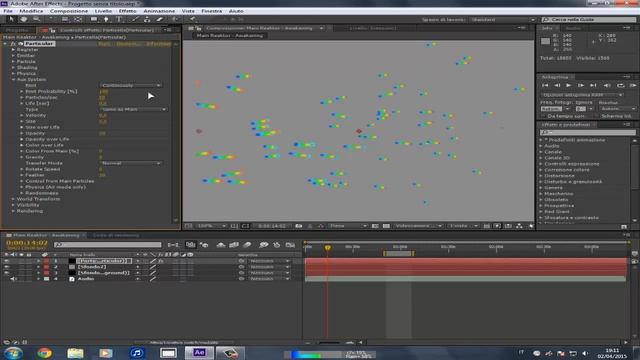The height and width of the screenshot is (360, 640).
Task: Select the Type text tool
Action: (x=119, y=19)
